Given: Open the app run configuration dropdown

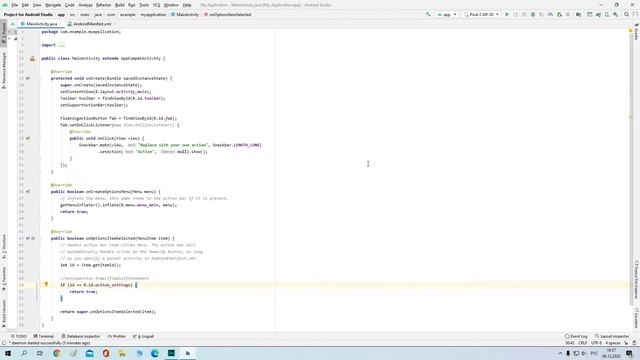Looking at the screenshot, I should (447, 14).
